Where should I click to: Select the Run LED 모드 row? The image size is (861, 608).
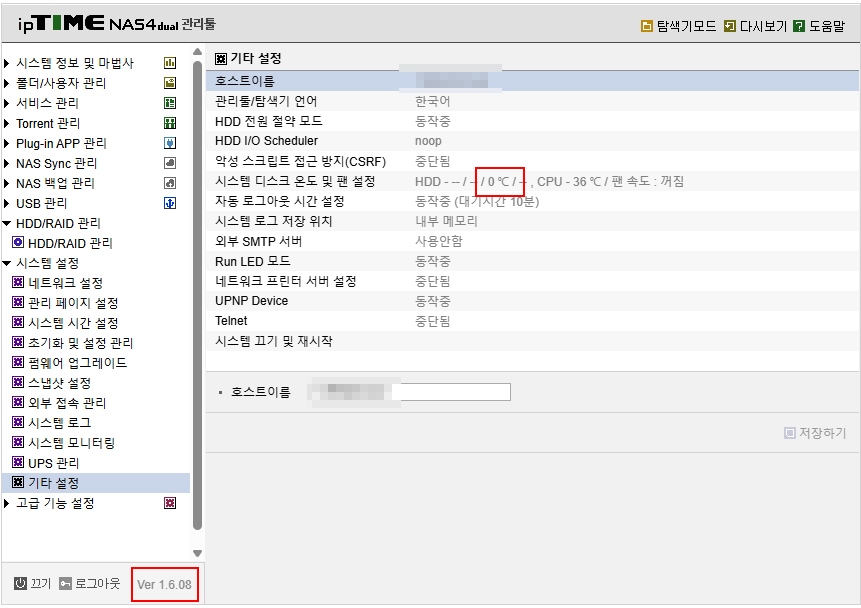tap(532, 261)
